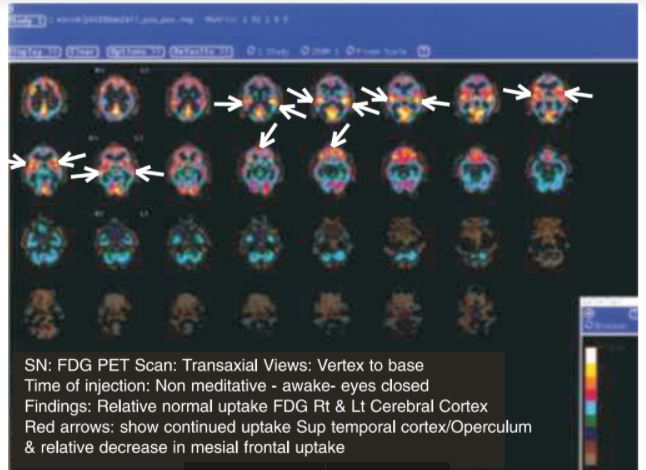Screen dimensions: 646x470
Task: Click the top-right icon in the color scale panel
Action: coord(634,314)
